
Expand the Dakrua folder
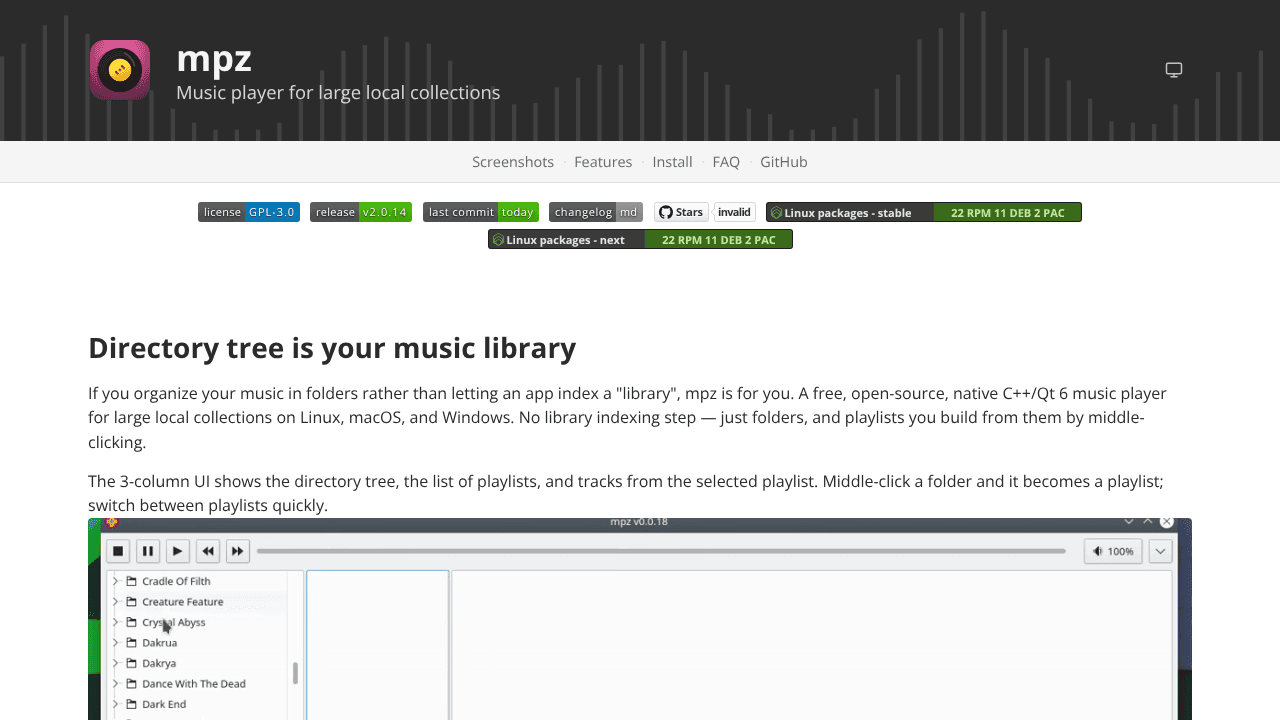116,643
